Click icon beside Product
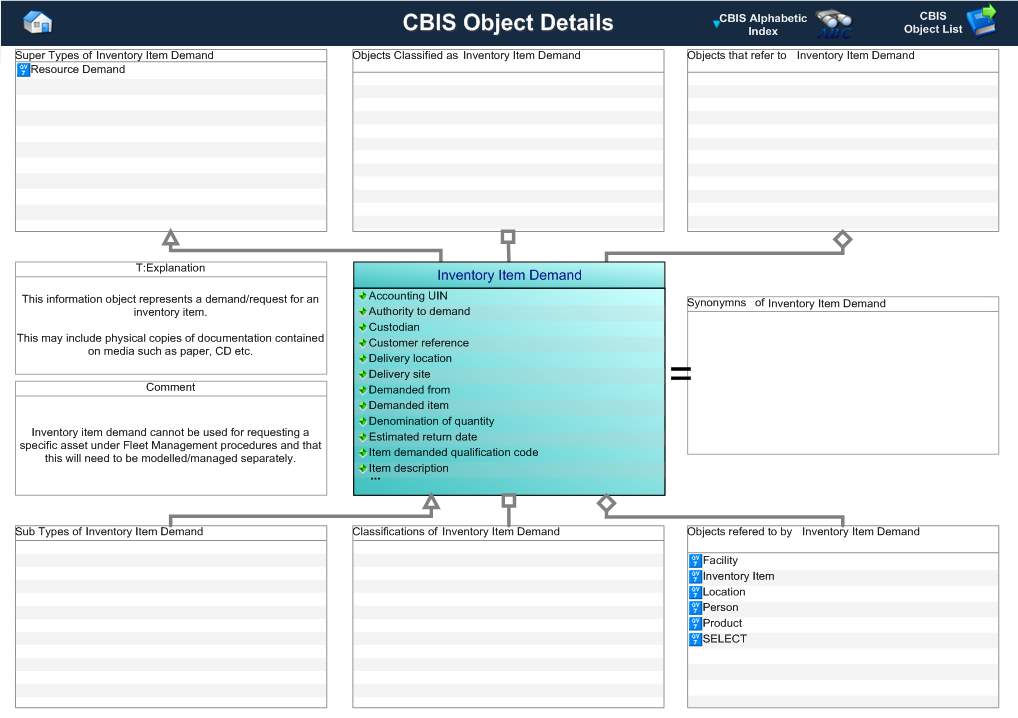Screen dimensions: 1018x718 [x=696, y=623]
